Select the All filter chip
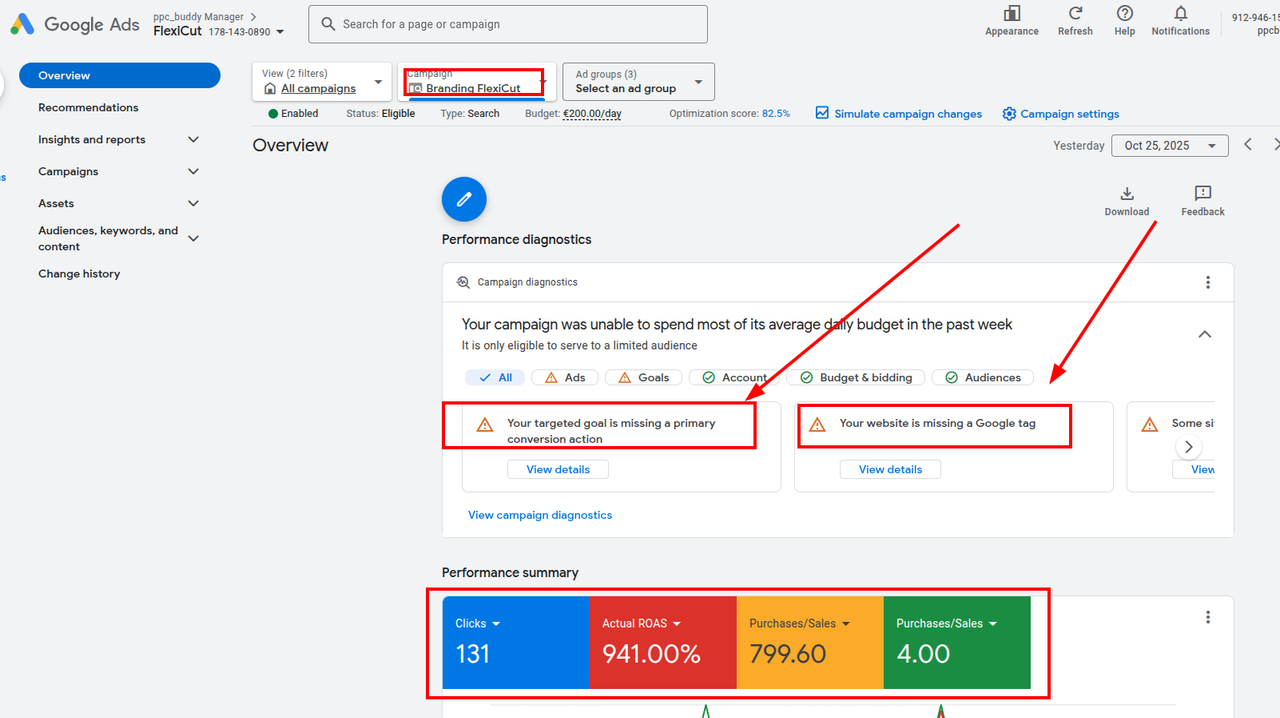The width and height of the screenshot is (1280, 718). pos(495,377)
